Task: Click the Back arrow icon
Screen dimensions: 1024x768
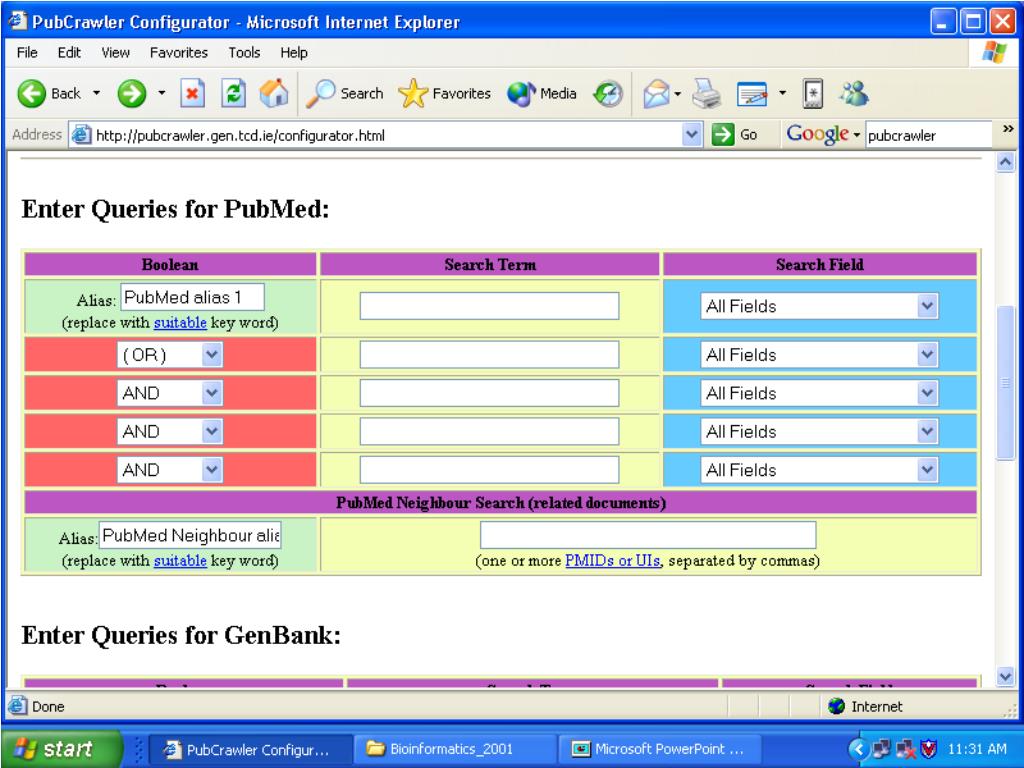Action: coord(31,94)
